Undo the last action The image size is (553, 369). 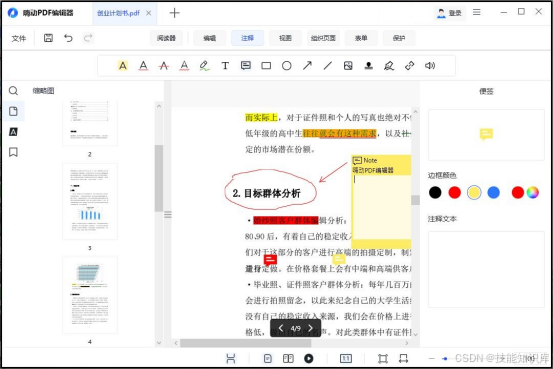click(x=68, y=38)
